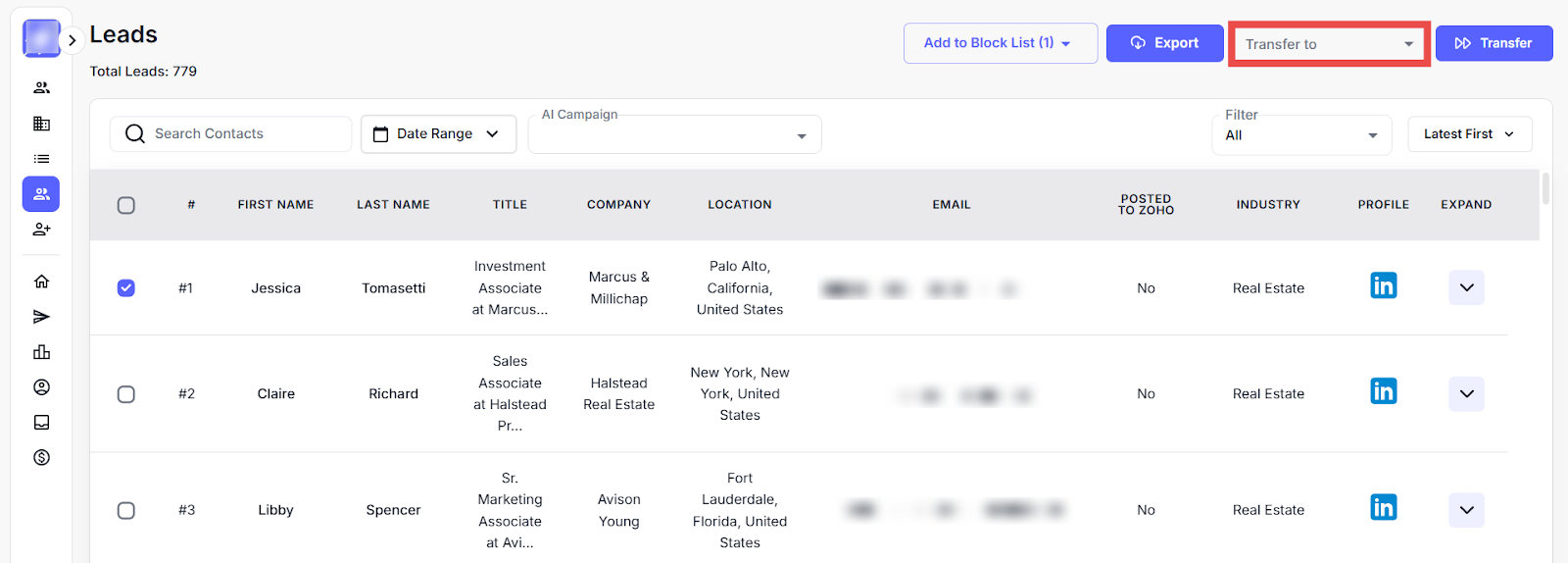
Task: Click the Export button
Action: click(x=1164, y=43)
